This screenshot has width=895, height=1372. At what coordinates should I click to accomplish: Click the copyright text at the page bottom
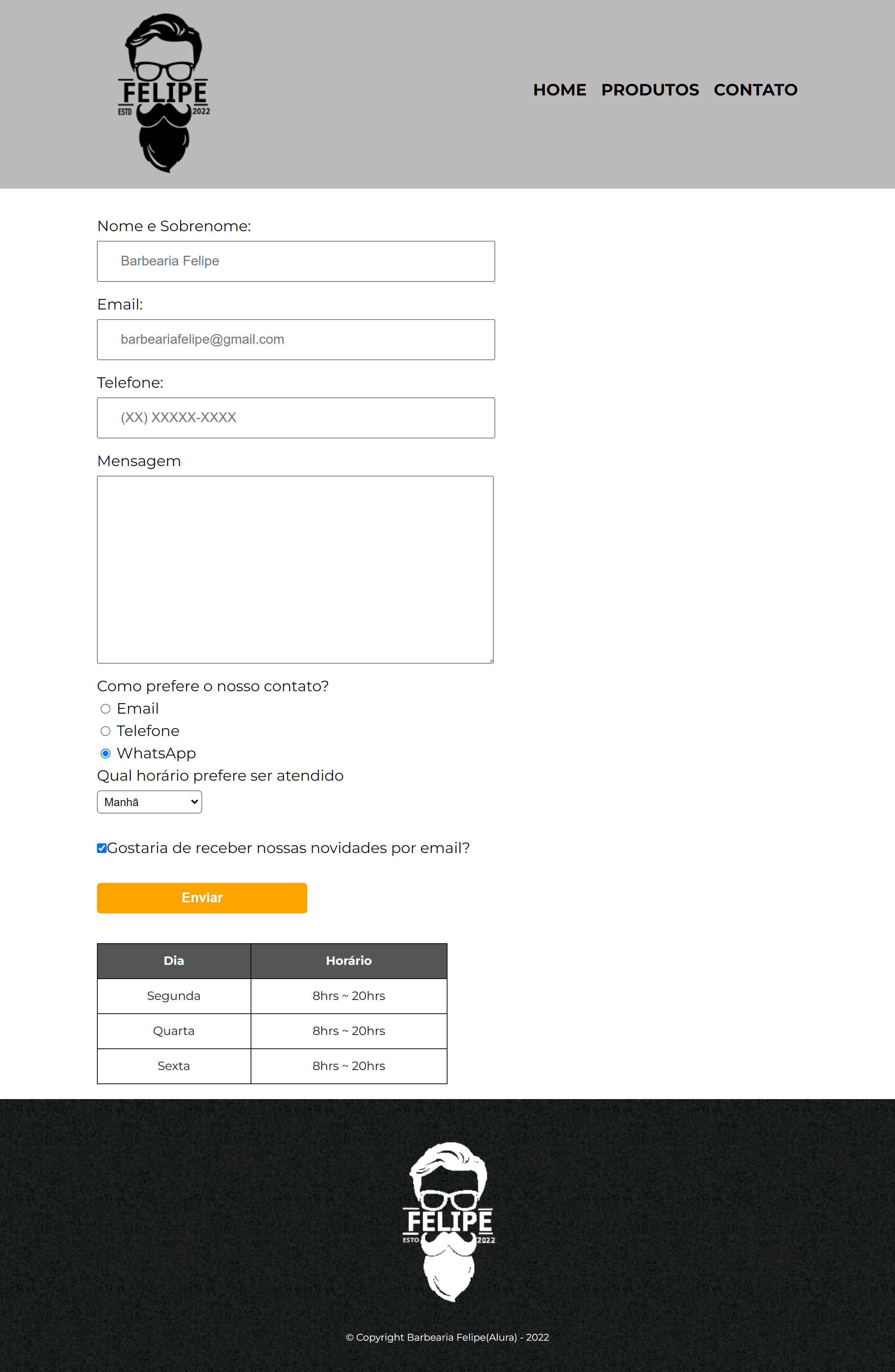coord(447,1337)
